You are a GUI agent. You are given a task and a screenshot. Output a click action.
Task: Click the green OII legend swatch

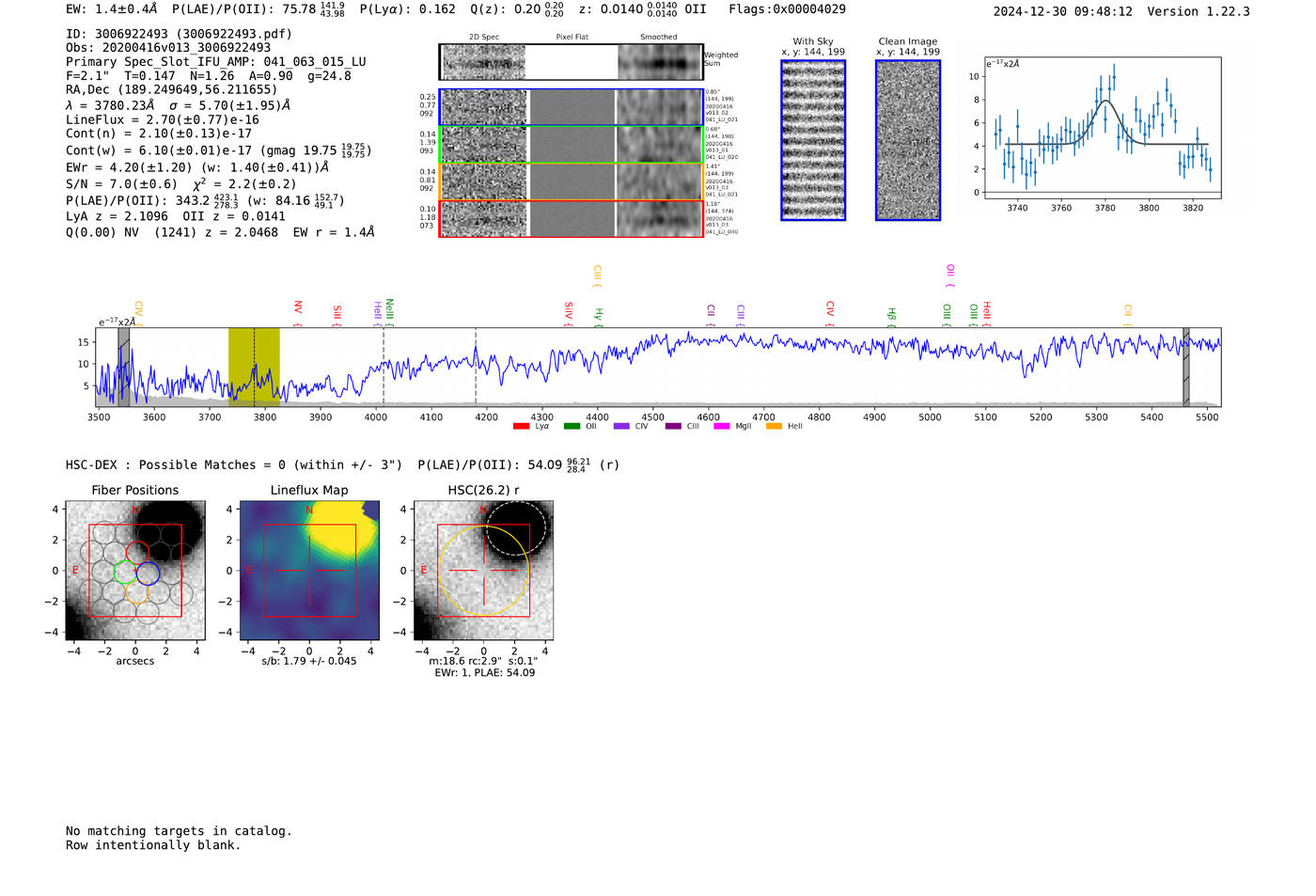click(x=572, y=427)
